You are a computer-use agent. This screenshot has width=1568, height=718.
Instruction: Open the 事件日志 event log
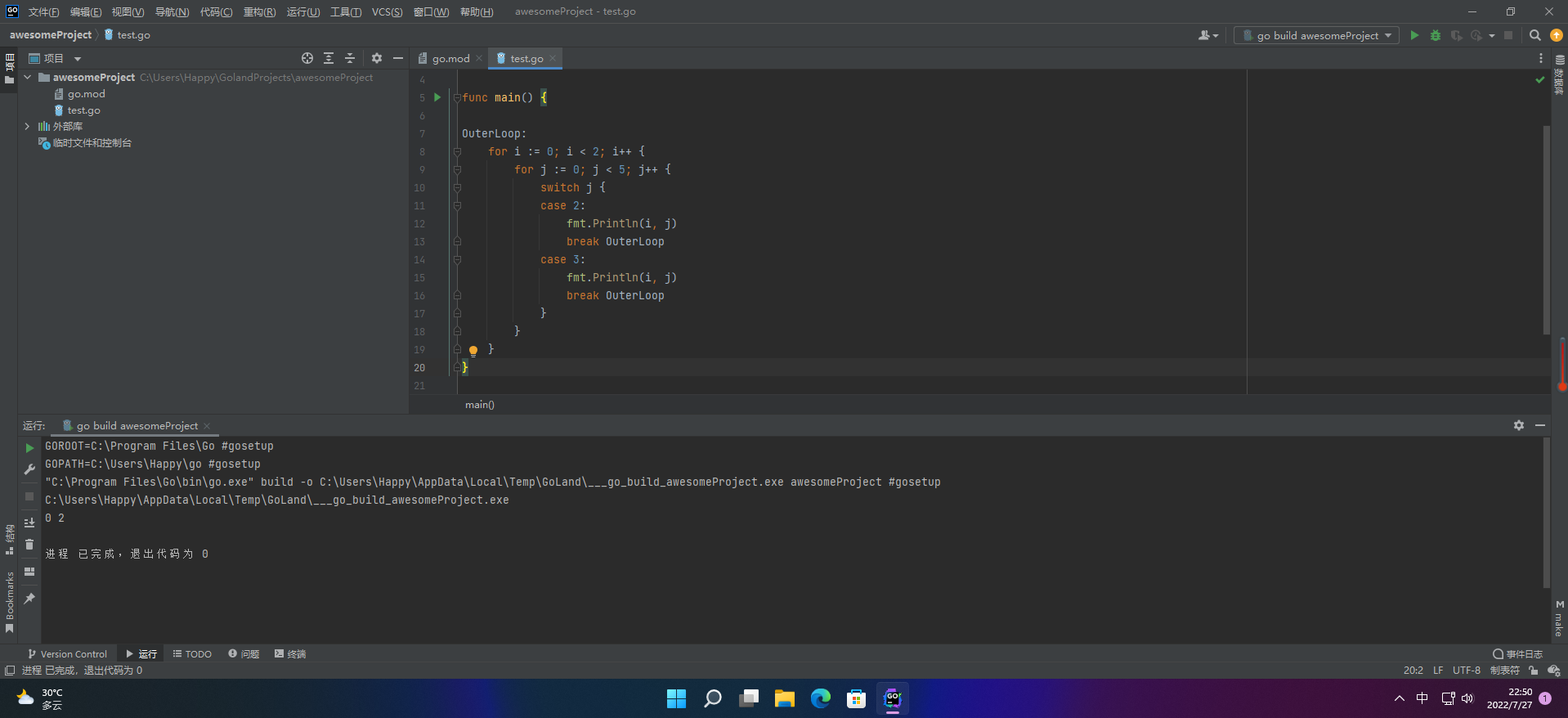[x=1517, y=653]
